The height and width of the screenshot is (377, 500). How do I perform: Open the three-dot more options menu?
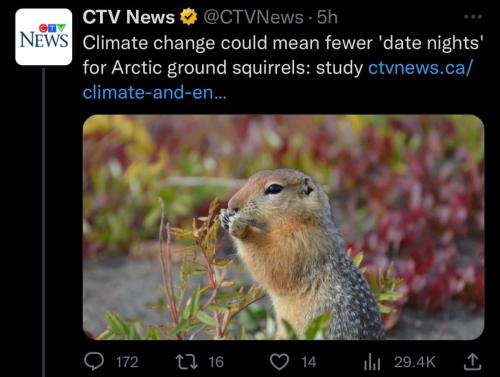473,16
